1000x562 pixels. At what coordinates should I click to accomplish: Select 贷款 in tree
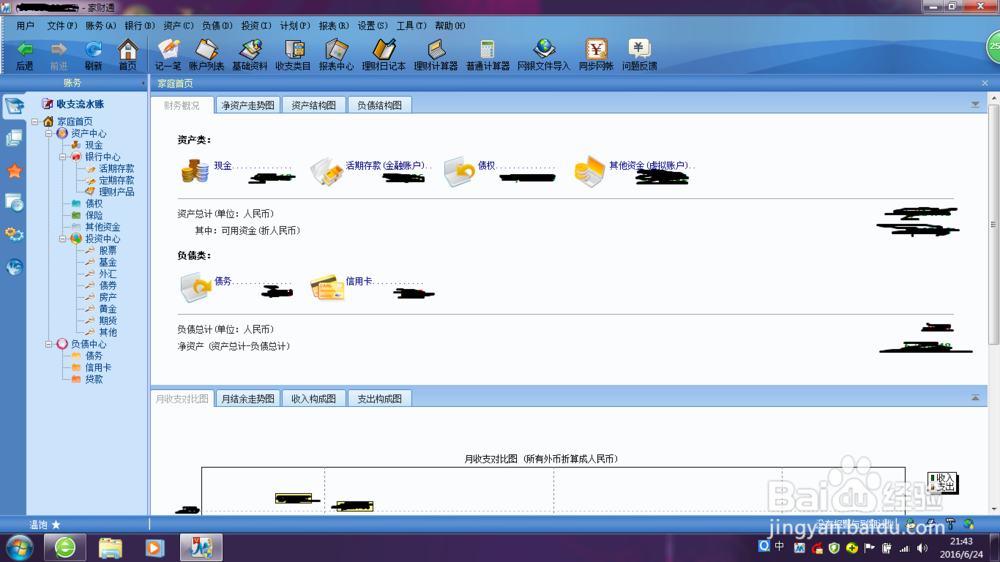pyautogui.click(x=94, y=379)
